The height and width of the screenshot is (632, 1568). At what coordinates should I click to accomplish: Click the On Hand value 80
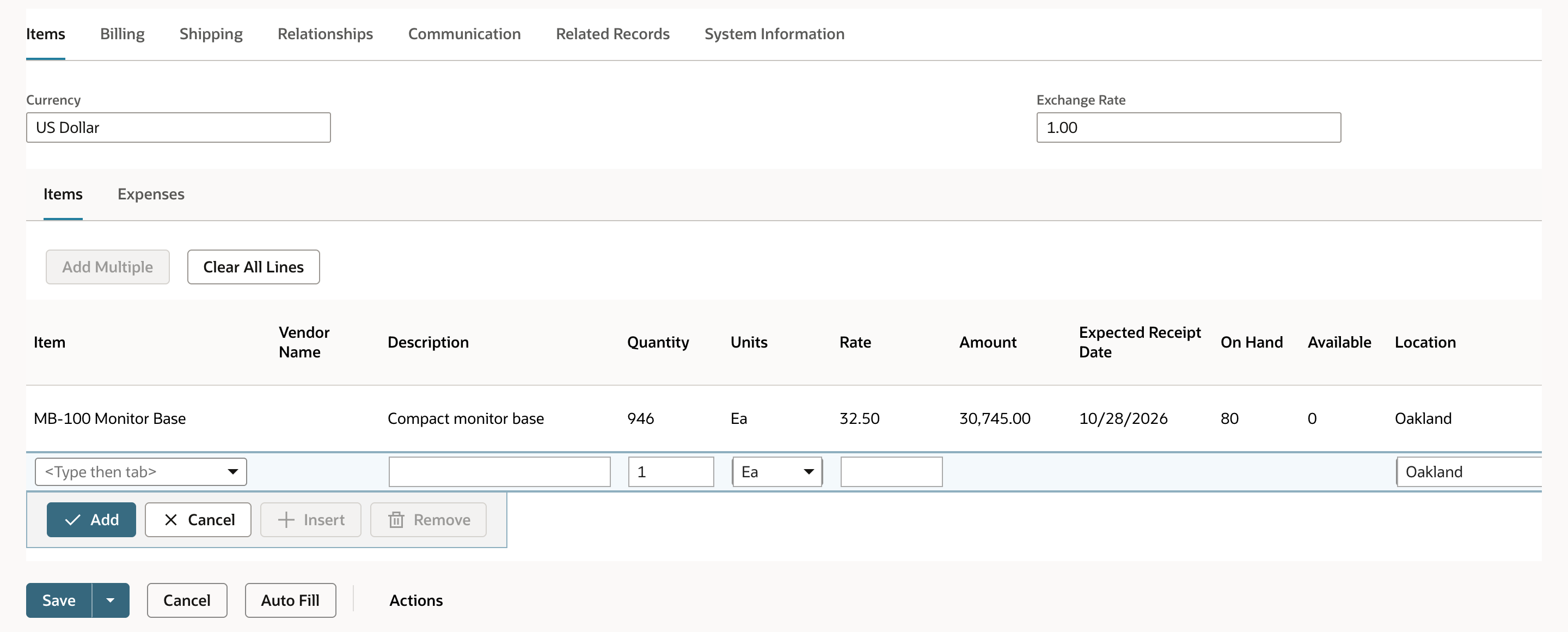coord(1229,418)
